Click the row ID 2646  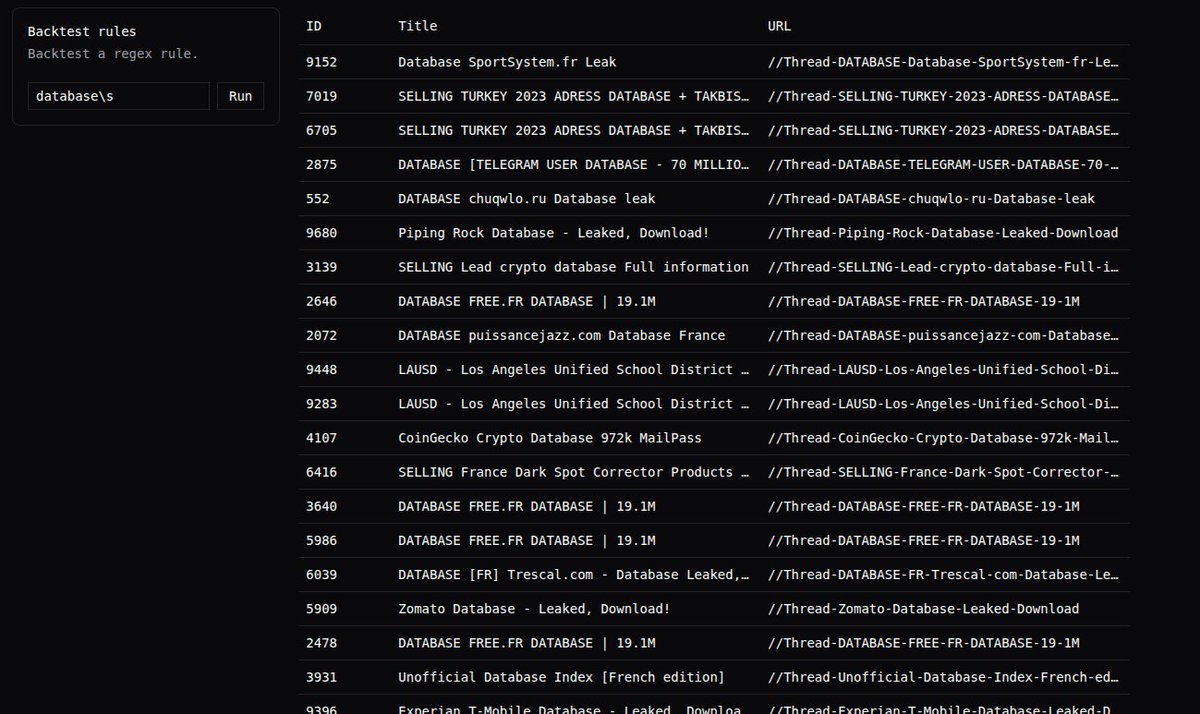click(x=321, y=301)
